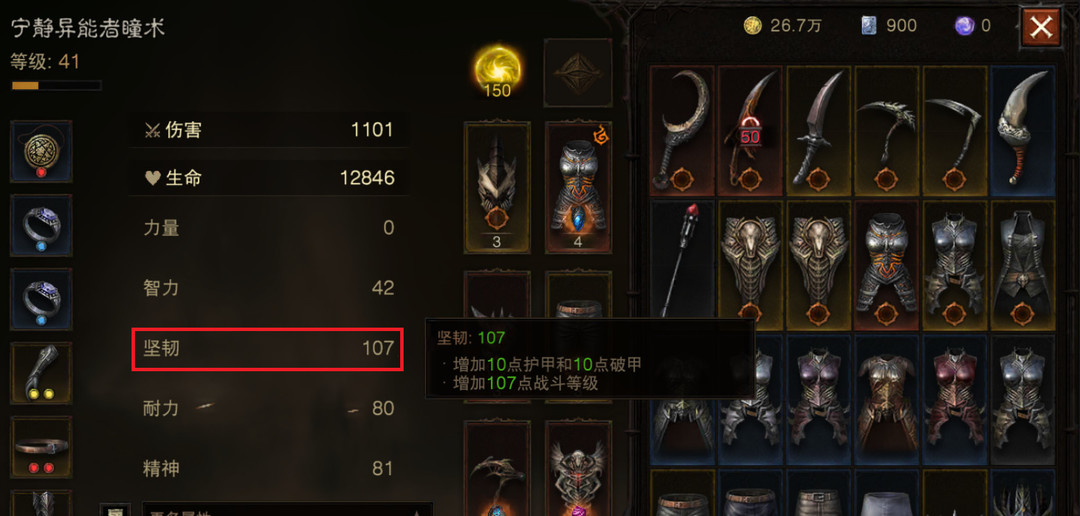Viewport: 1080px width, 516px height.
Task: Pick the purple chest armor in inventory
Action: point(819,400)
